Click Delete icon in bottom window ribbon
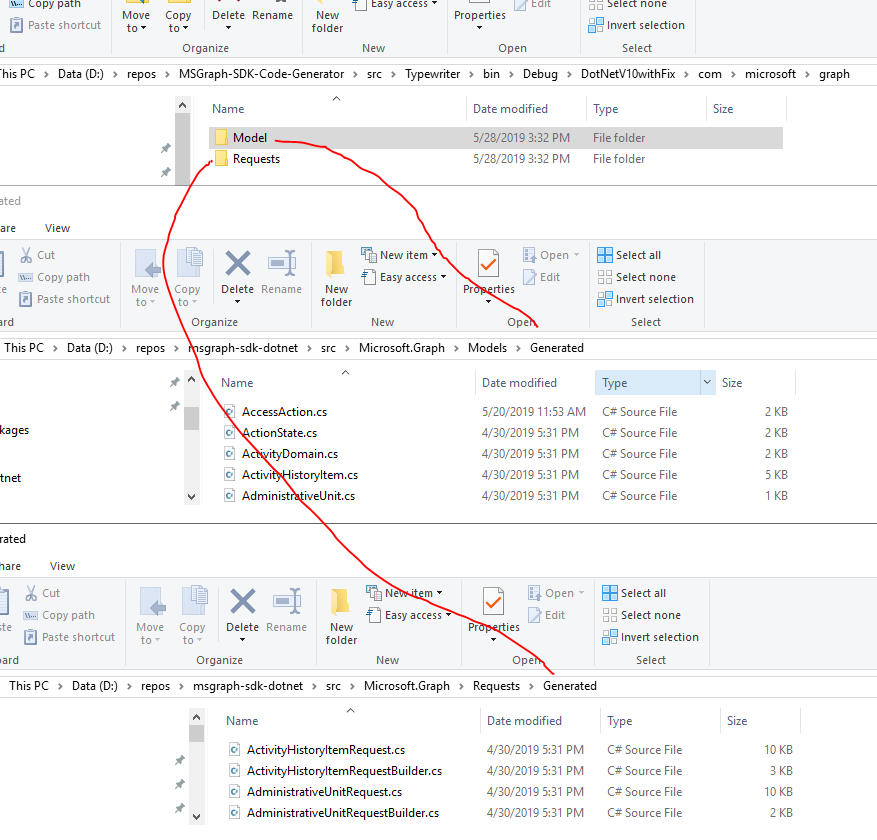Viewport: 877px width, 840px height. click(x=243, y=602)
